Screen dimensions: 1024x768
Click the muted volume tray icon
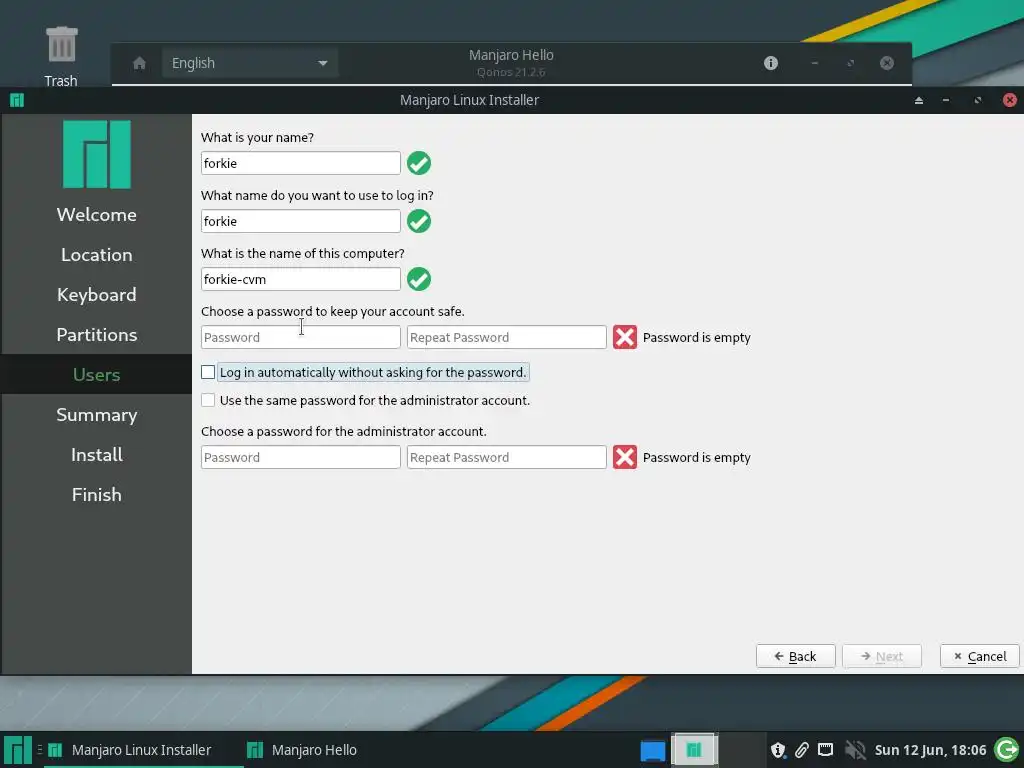click(x=854, y=750)
